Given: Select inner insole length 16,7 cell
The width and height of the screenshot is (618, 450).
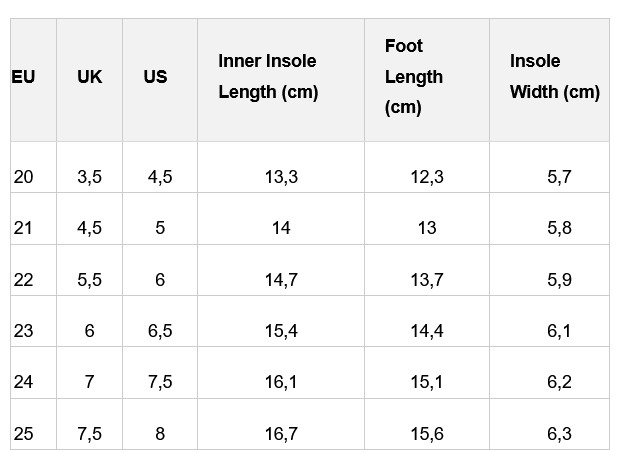Looking at the screenshot, I should pyautogui.click(x=281, y=434).
